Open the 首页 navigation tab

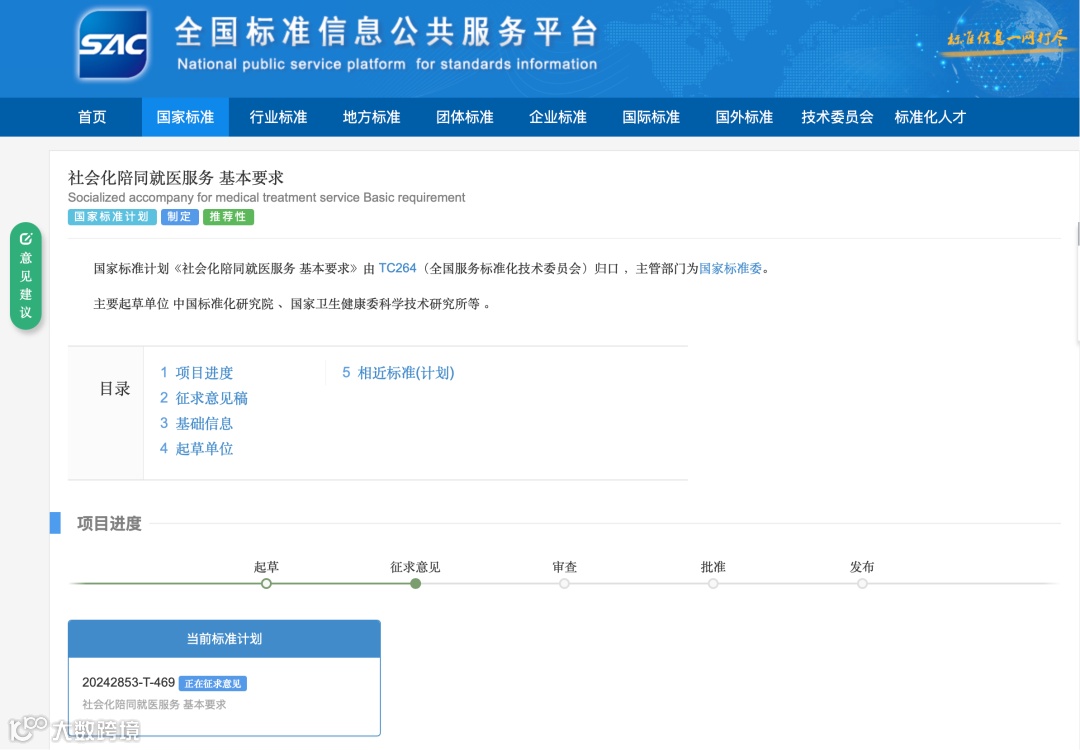click(92, 117)
